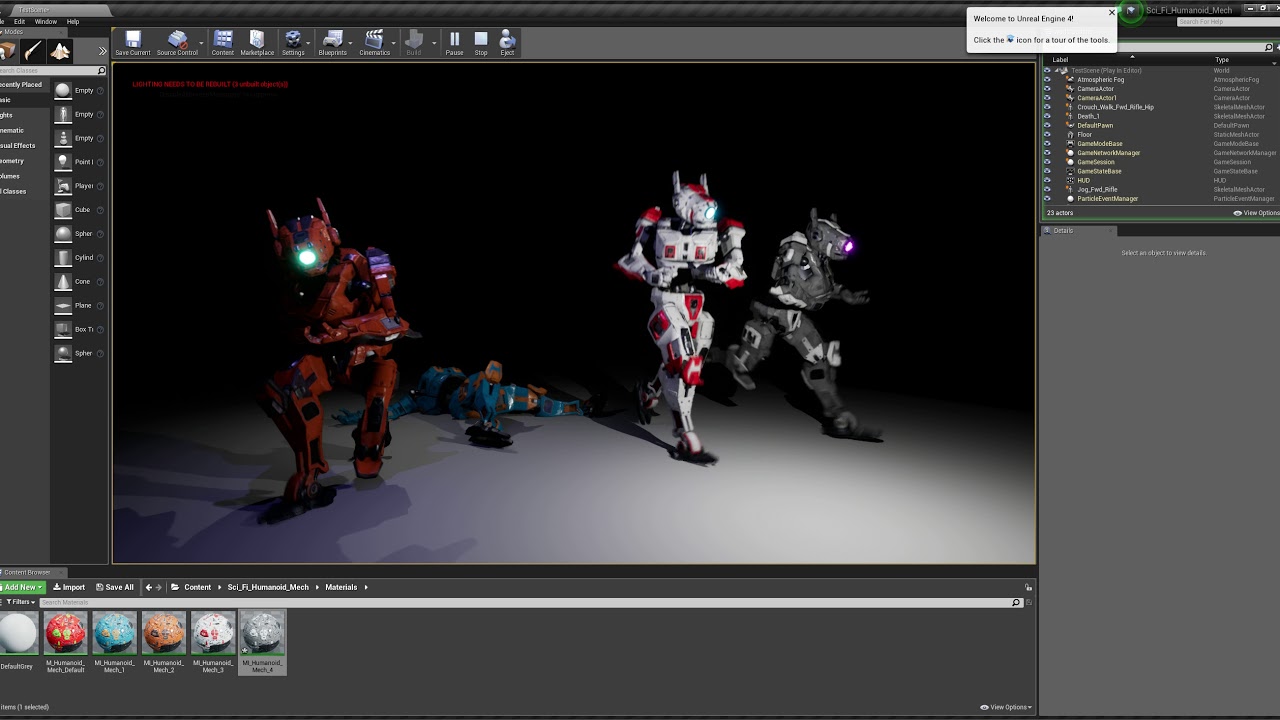Screen dimensions: 1280x720
Task: Expand the breadcrumb arrow after Materials
Action: pos(366,587)
